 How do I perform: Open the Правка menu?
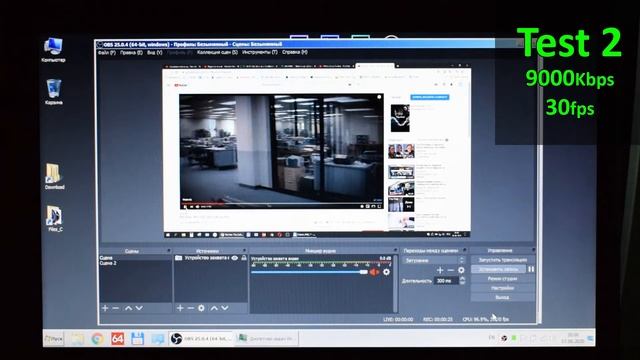(131, 53)
